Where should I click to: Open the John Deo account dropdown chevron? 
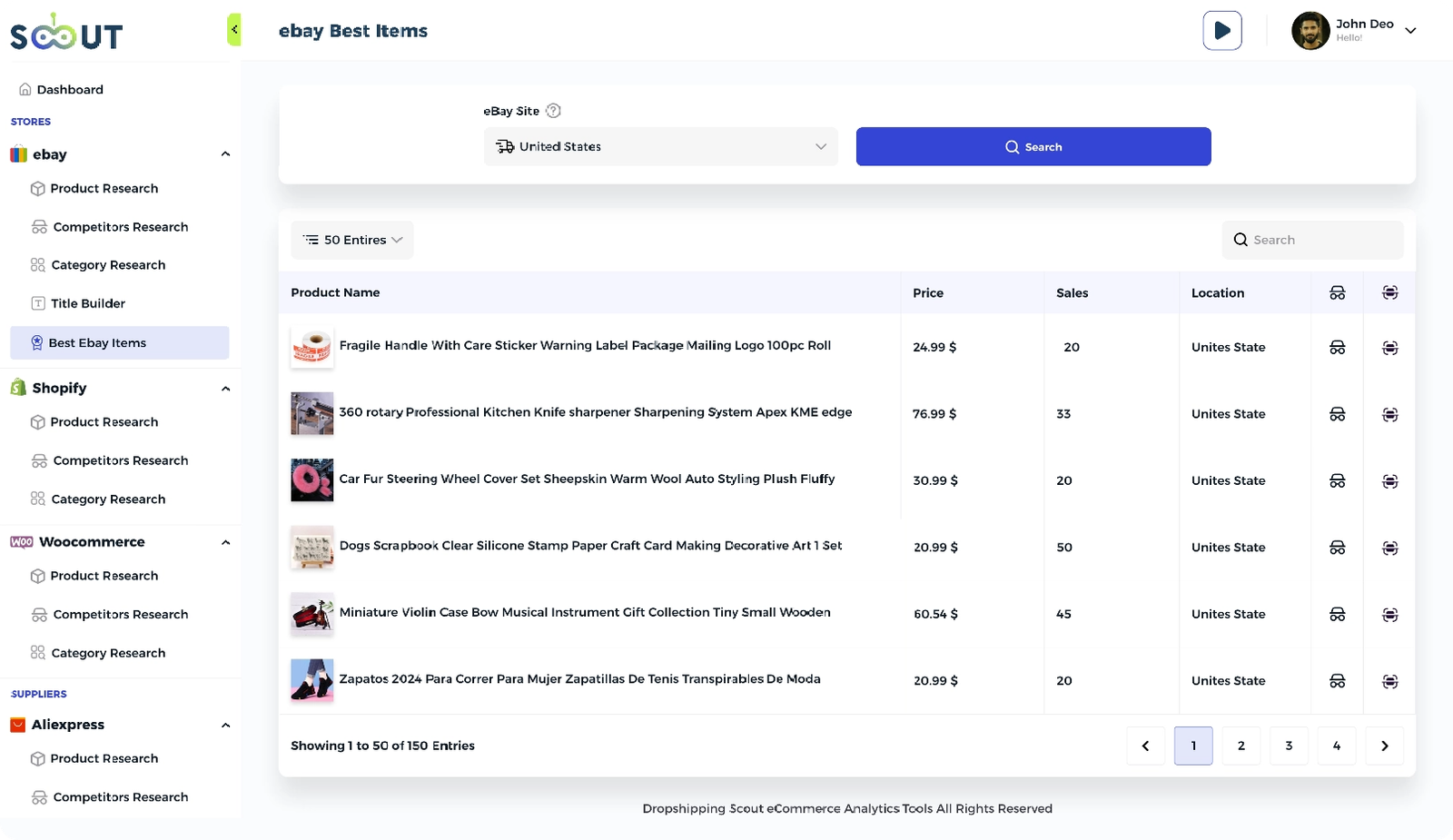coord(1410,30)
